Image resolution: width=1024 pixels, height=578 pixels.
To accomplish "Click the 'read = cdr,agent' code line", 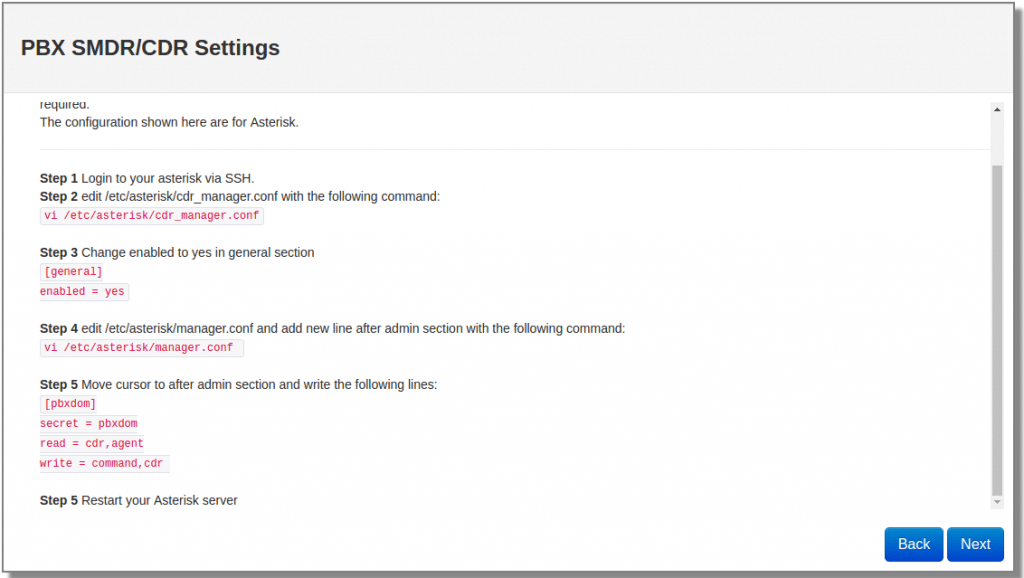I will (x=92, y=444).
